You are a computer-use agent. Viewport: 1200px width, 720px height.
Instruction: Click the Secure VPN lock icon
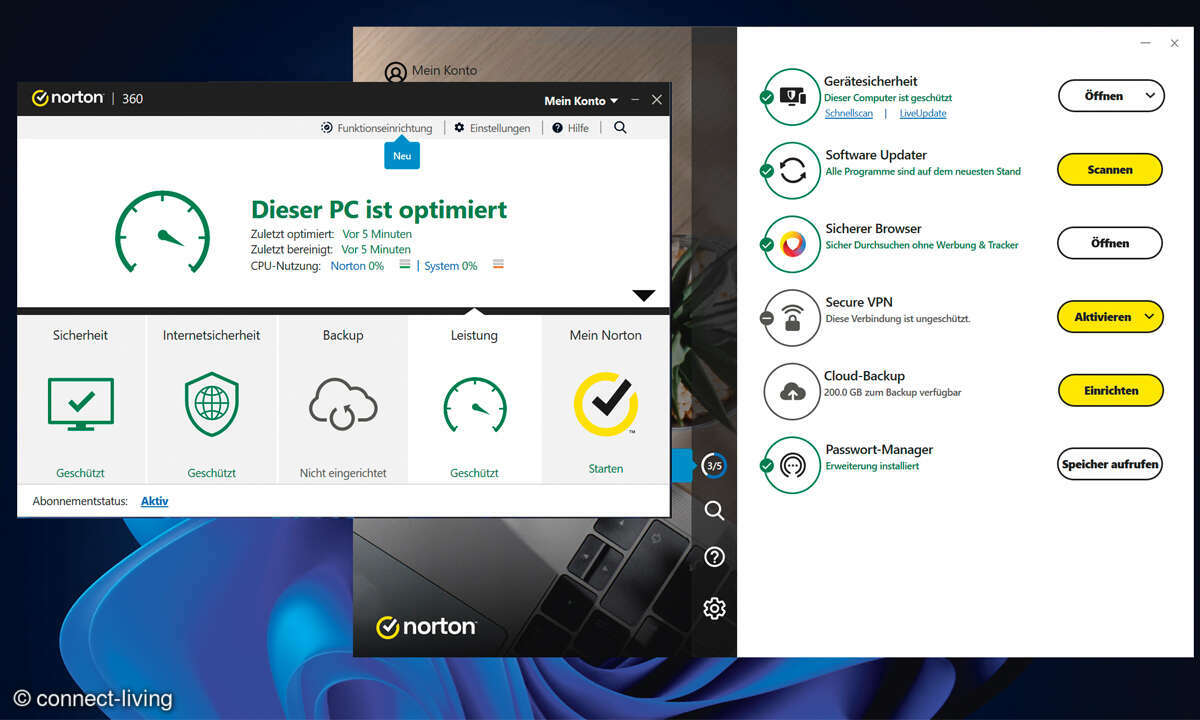coord(792,318)
